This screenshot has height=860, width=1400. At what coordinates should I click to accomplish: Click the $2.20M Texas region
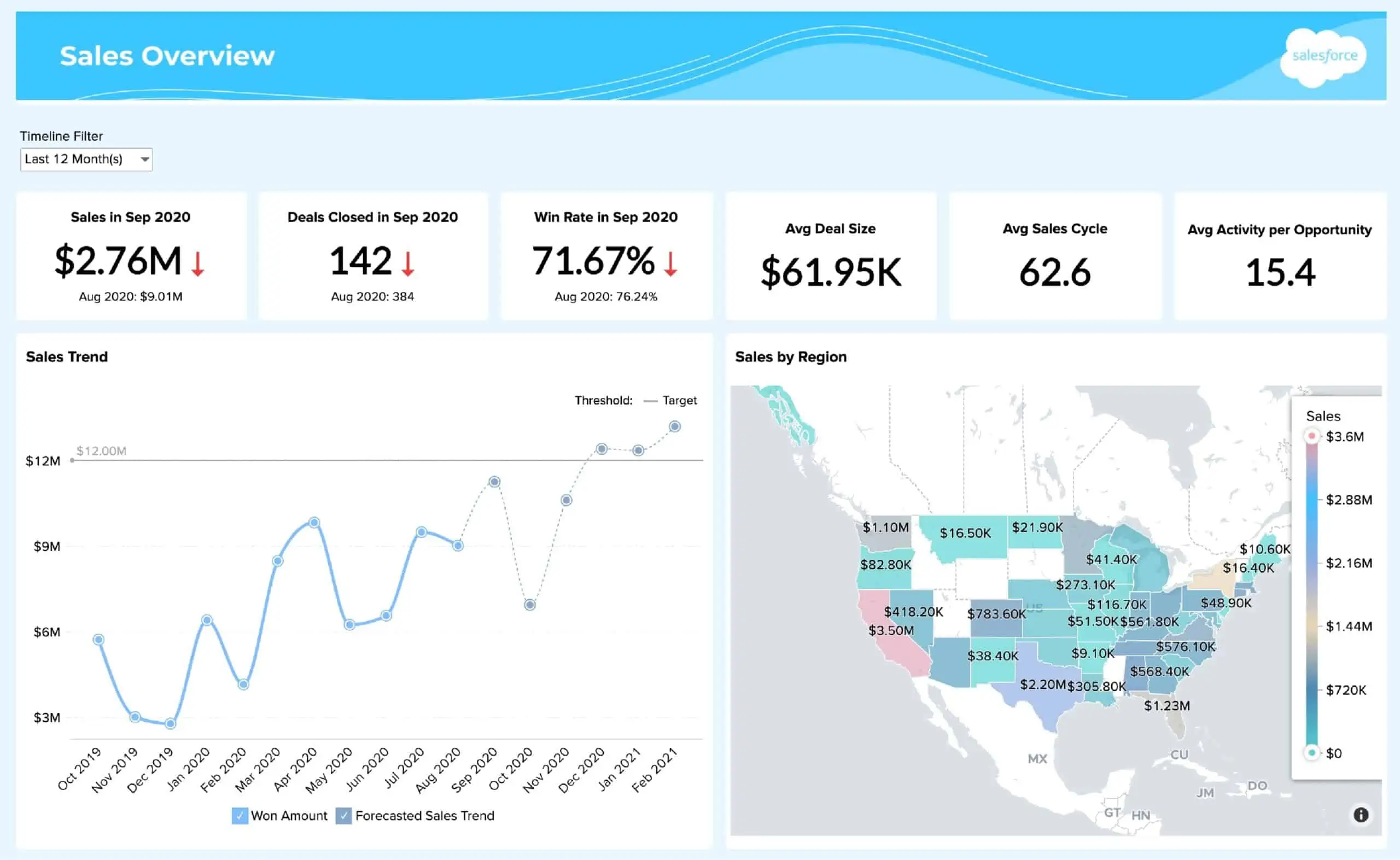click(x=1042, y=685)
